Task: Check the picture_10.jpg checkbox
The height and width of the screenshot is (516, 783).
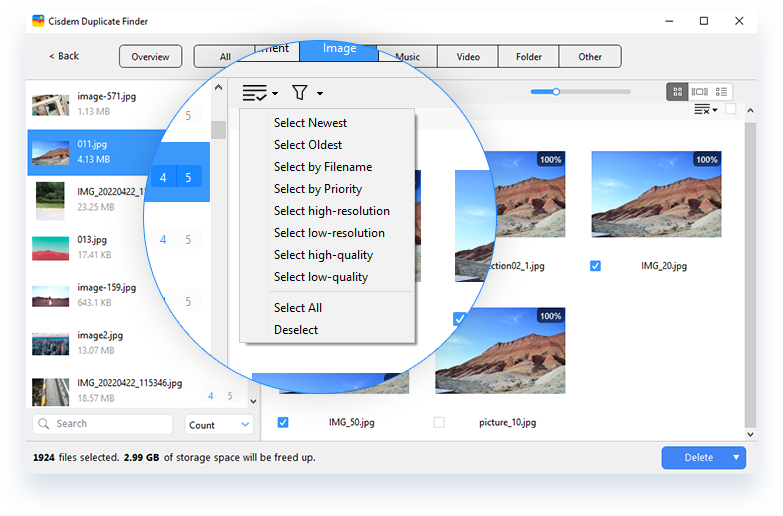Action: [439, 423]
